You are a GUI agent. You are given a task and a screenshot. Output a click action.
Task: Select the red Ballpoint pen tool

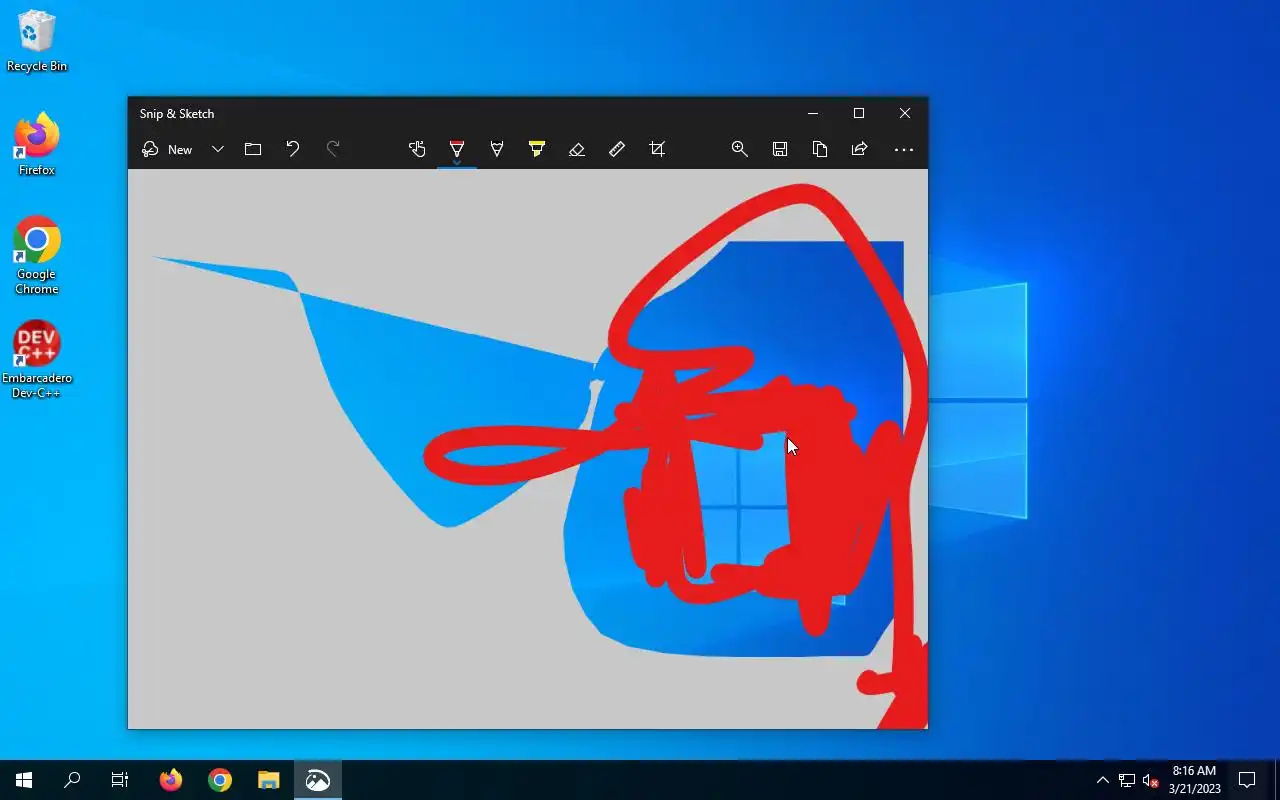coord(457,149)
